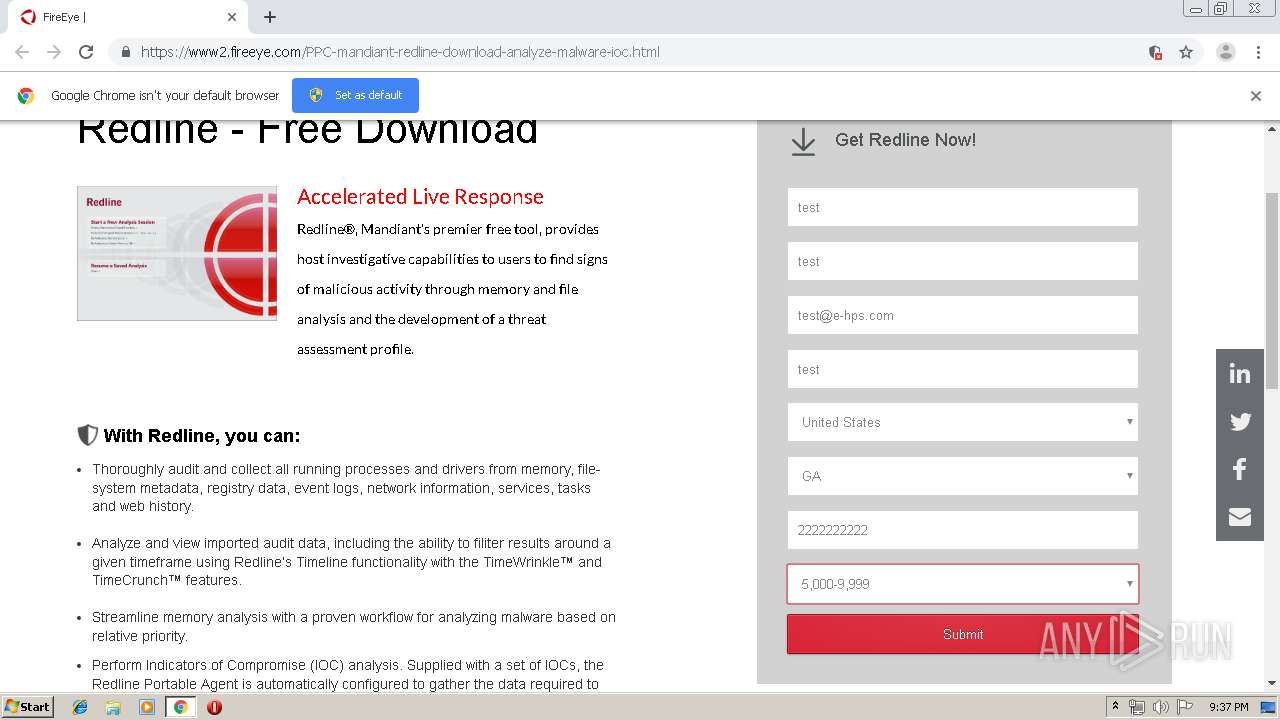Open the Windows Start menu
This screenshot has height=720, width=1280.
coord(27,707)
